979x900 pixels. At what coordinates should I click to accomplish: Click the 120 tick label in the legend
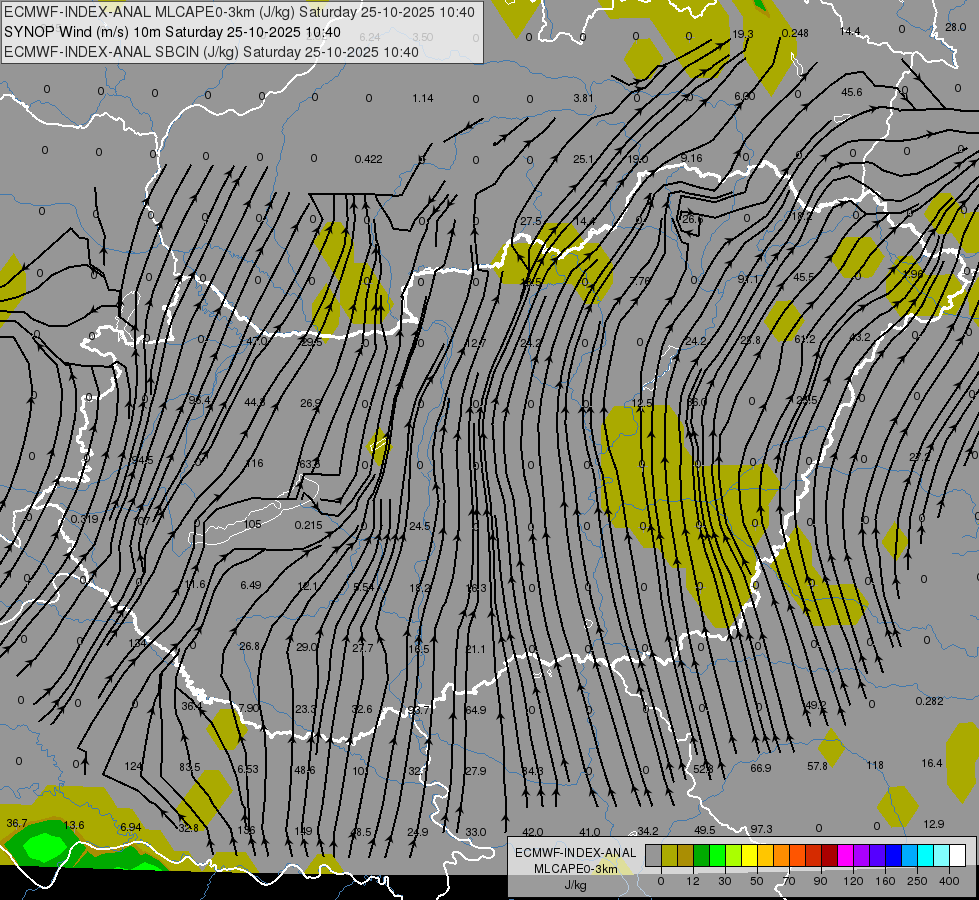click(853, 881)
